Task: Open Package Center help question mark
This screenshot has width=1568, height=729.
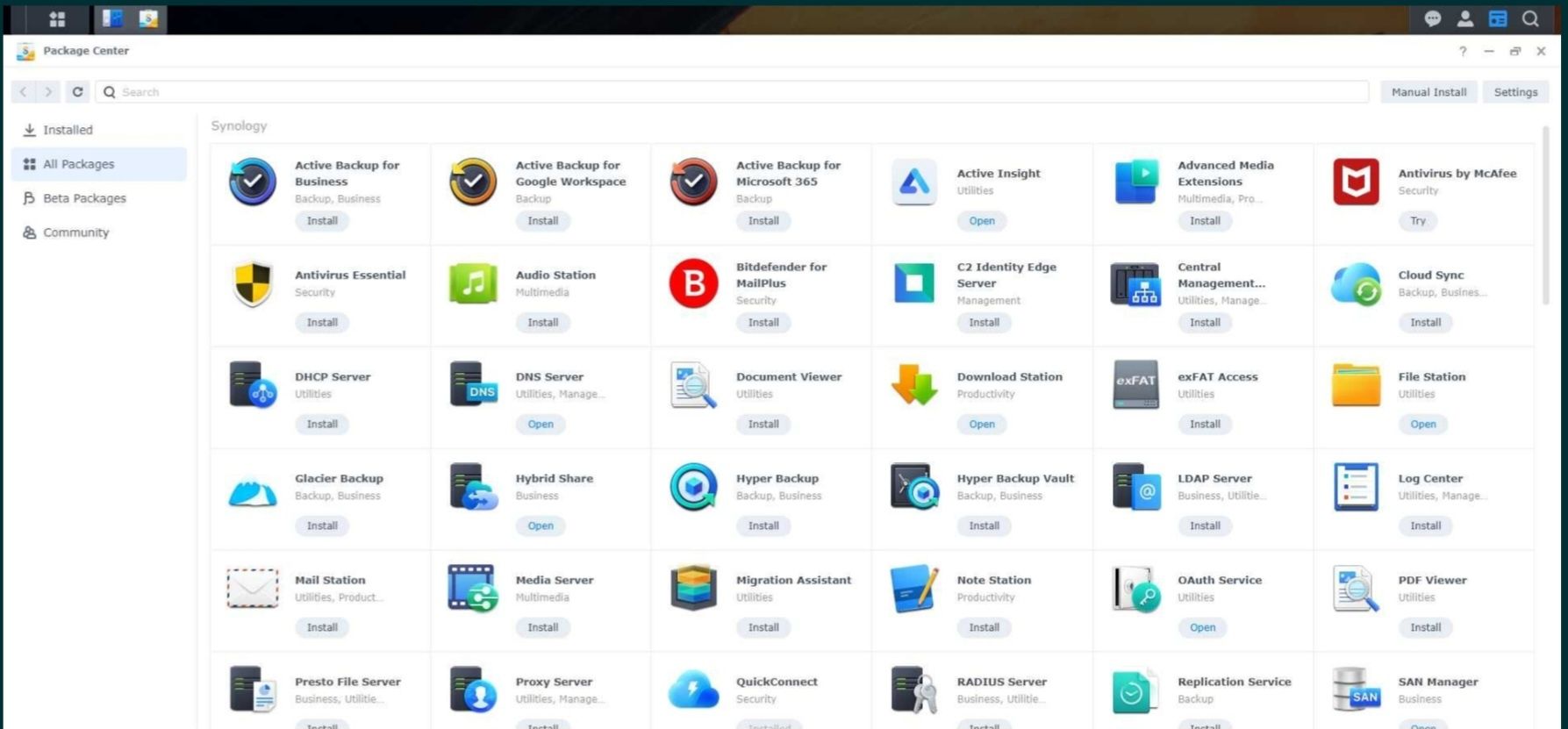Action: click(x=1463, y=51)
